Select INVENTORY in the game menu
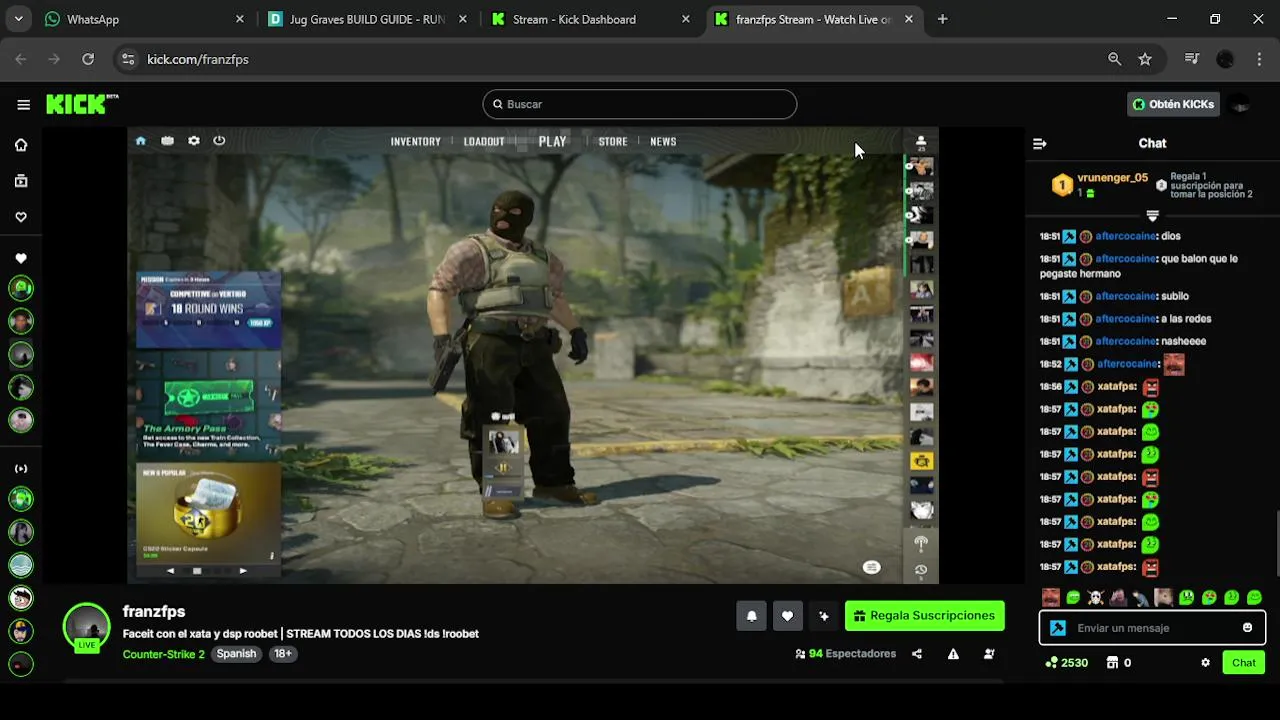 click(x=415, y=142)
